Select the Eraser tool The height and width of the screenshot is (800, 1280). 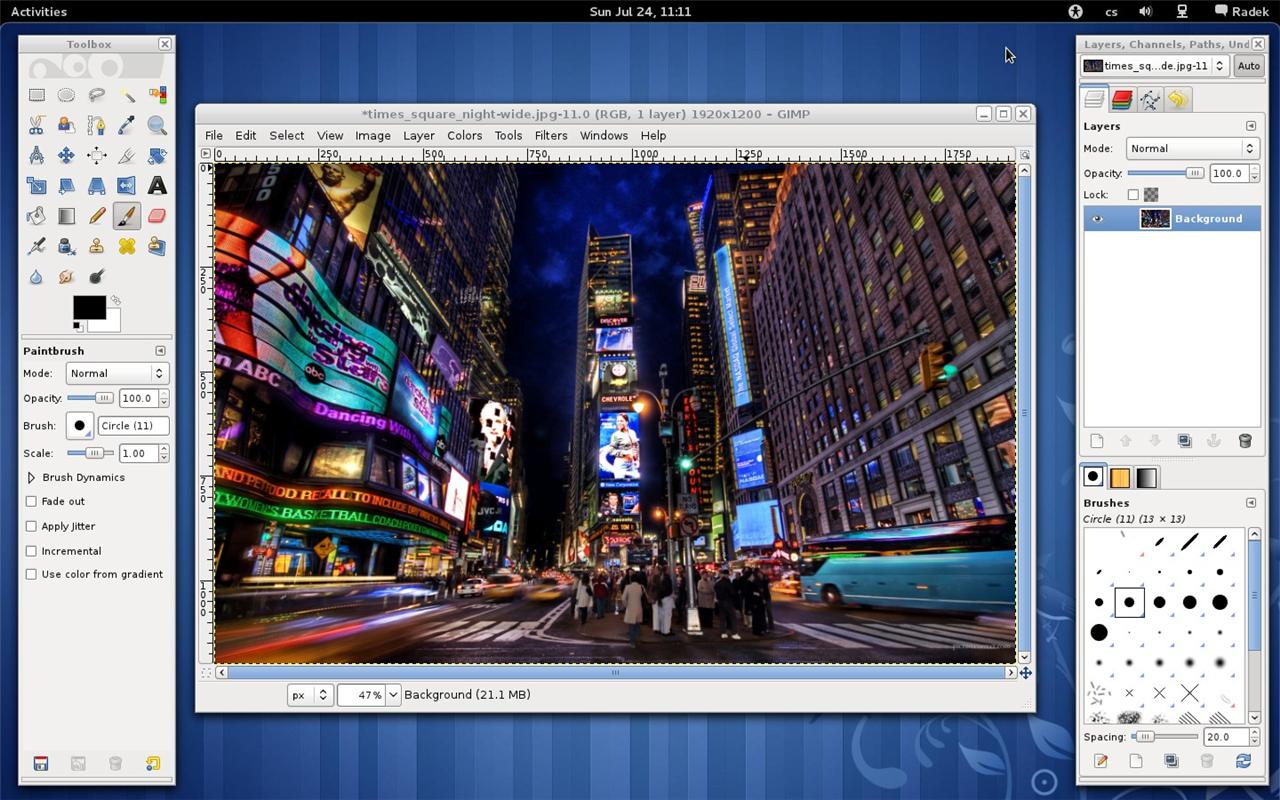[157, 215]
